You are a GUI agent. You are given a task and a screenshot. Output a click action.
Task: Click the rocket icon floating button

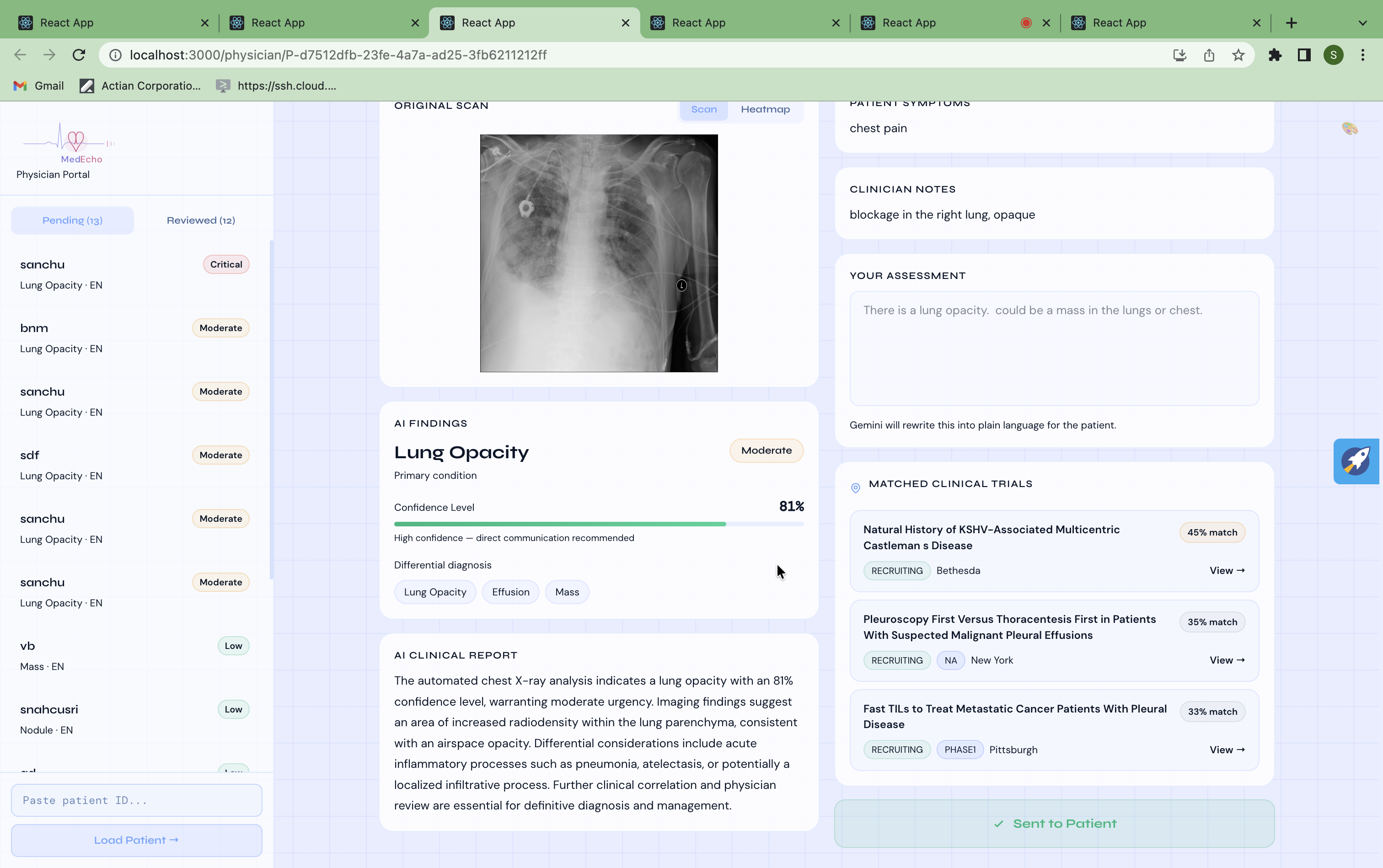pos(1356,461)
